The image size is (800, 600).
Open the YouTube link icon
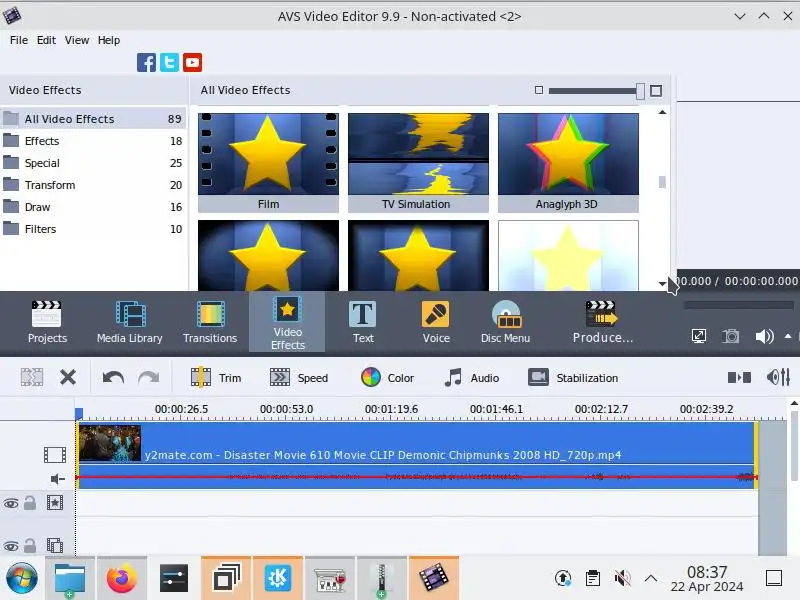[x=193, y=63]
